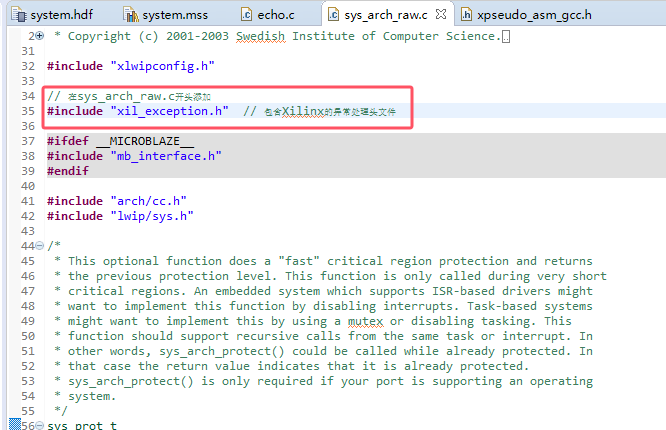Collapse the comment block starting at line 44
The width and height of the screenshot is (666, 430).
(39, 246)
